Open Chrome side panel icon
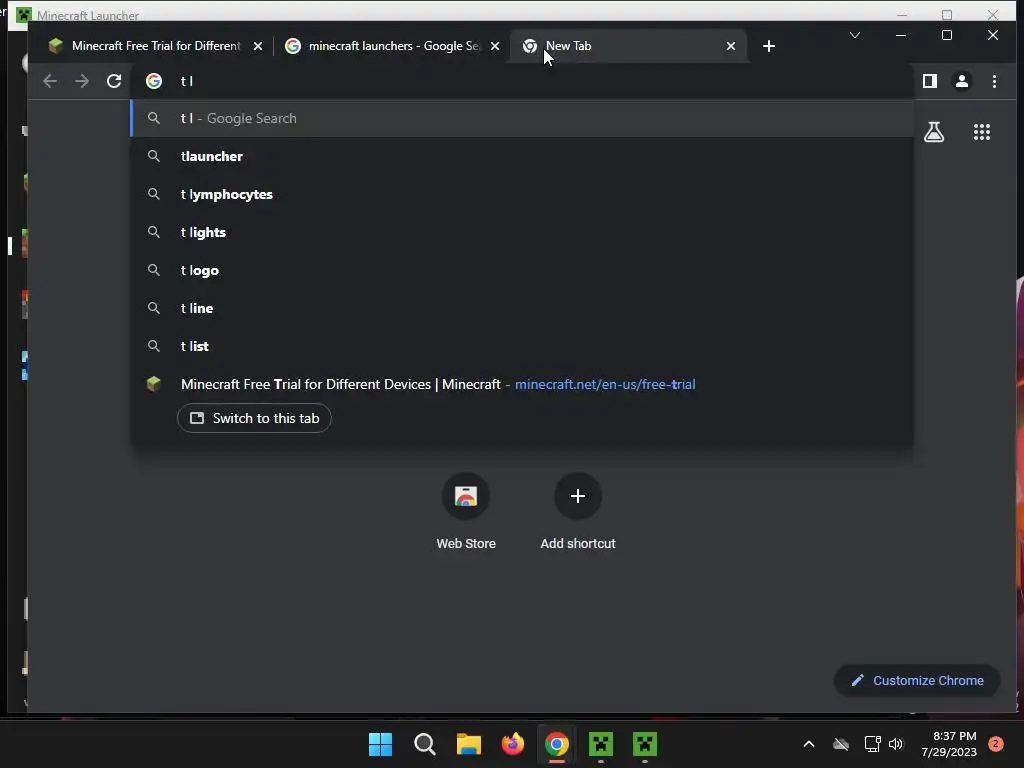1024x768 pixels. click(930, 81)
